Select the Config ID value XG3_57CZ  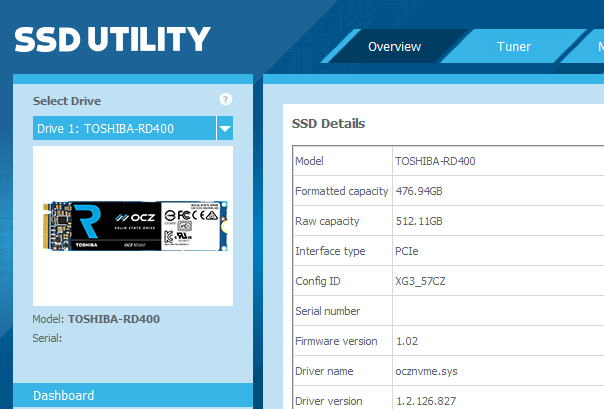click(x=421, y=281)
